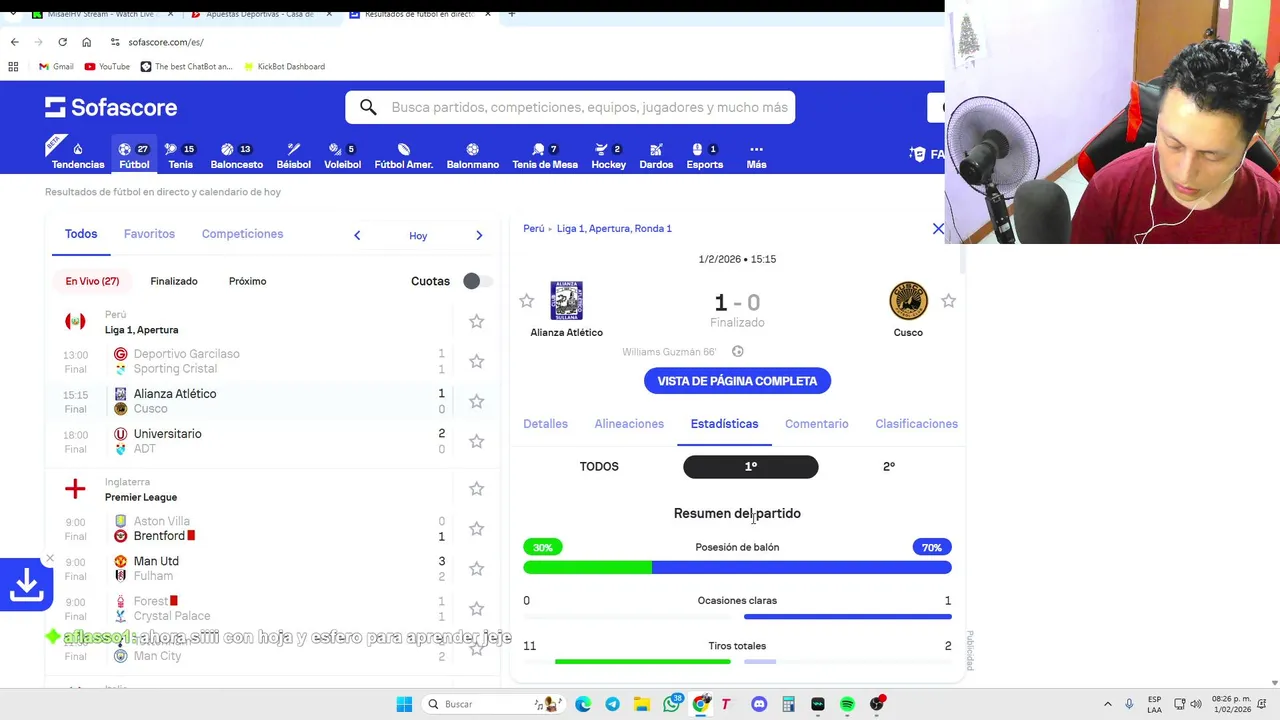Switch to the Todos tab

pyautogui.click(x=81, y=234)
